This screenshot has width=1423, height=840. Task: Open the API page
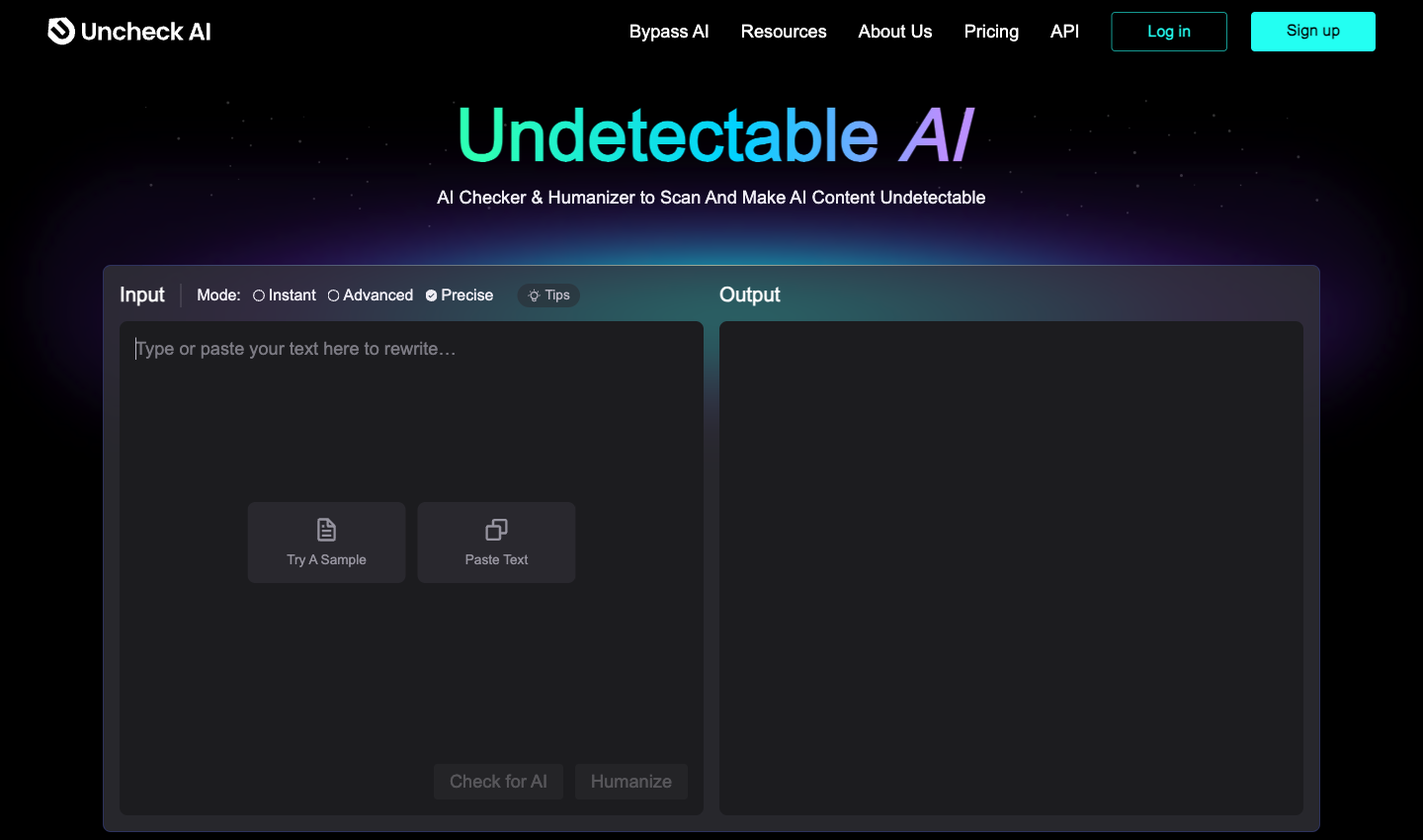(x=1064, y=32)
